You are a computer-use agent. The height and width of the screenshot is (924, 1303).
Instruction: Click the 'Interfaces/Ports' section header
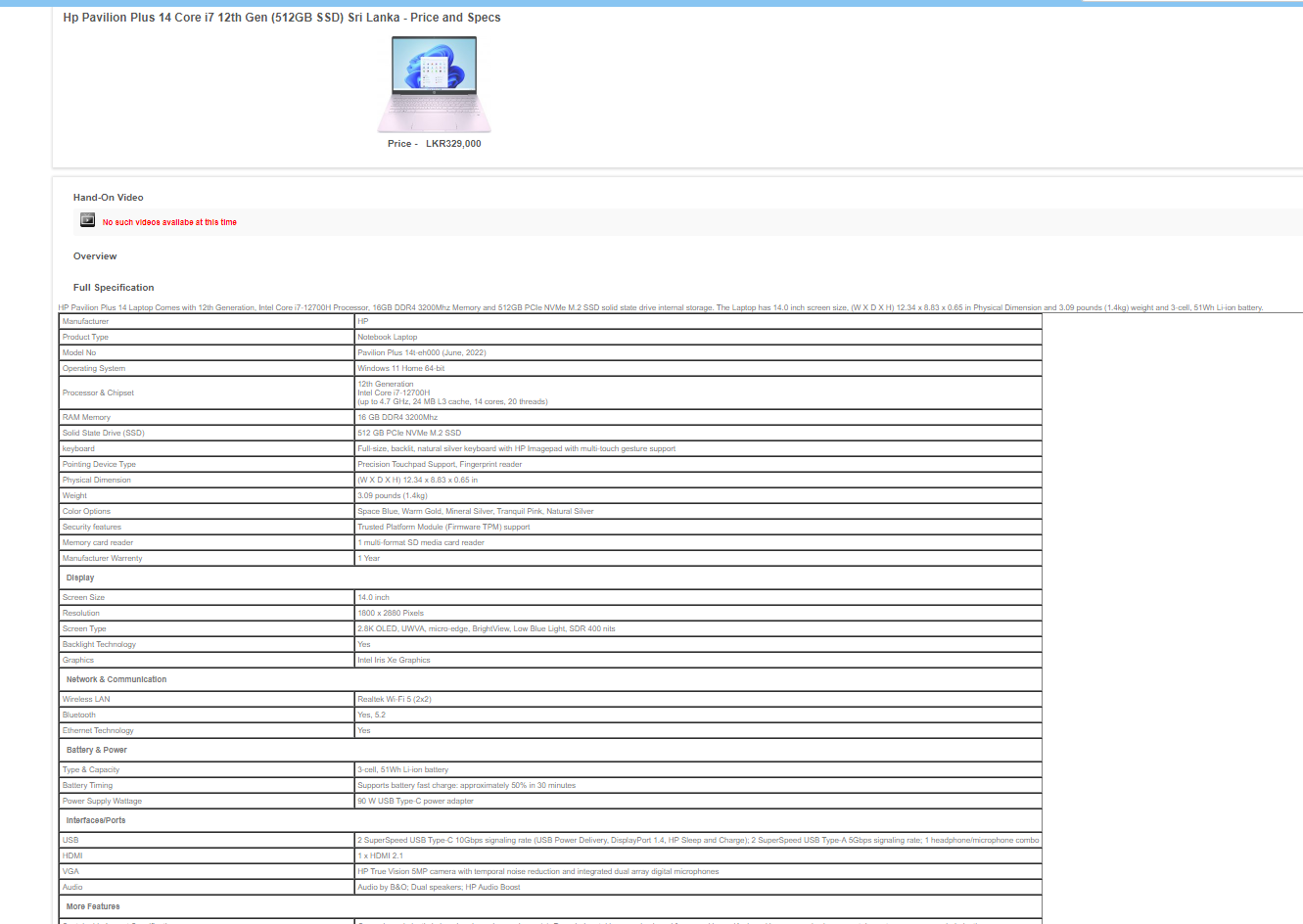point(96,820)
